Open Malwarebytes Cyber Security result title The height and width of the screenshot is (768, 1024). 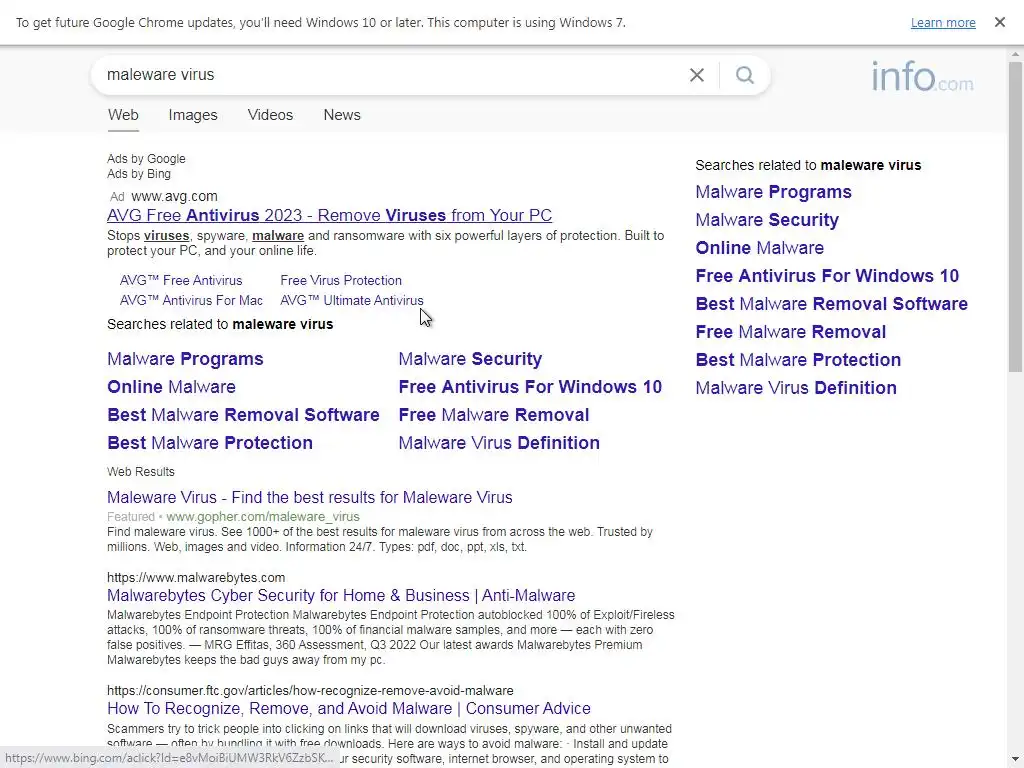coord(341,596)
